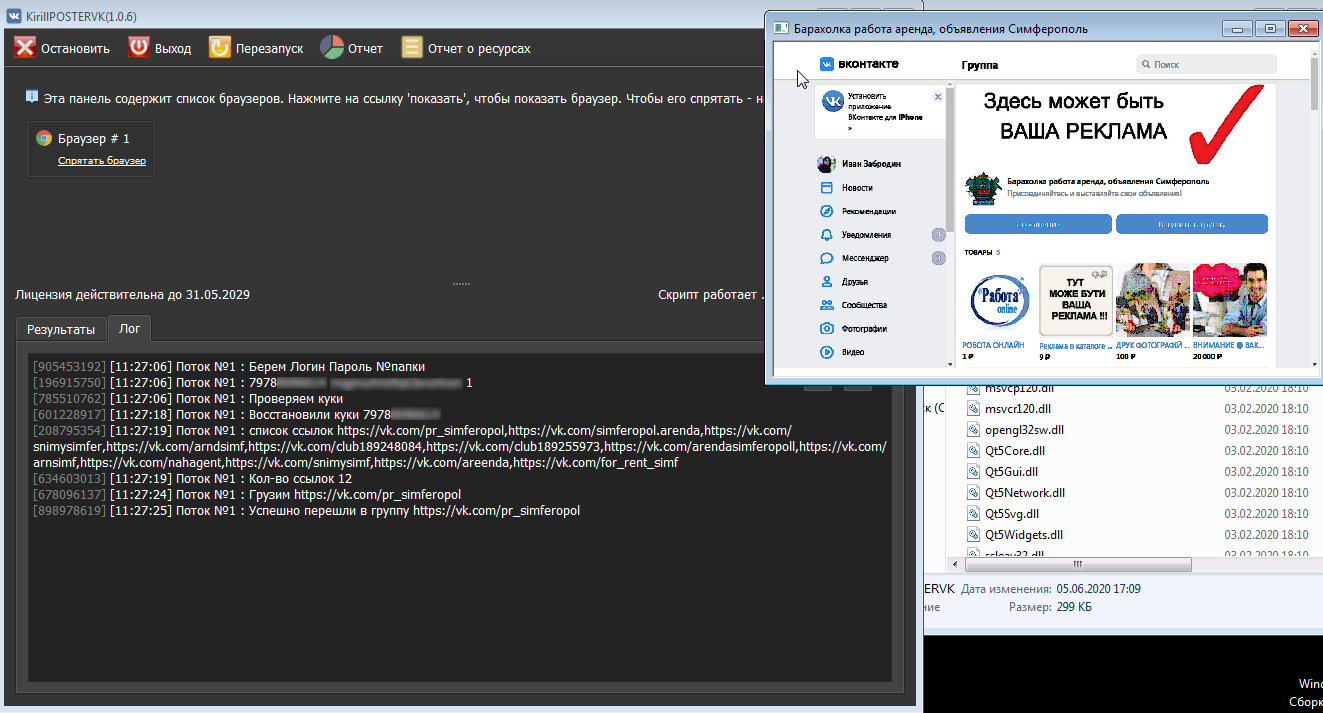
Task: Open Отчет via its pie chart icon
Action: [332, 48]
